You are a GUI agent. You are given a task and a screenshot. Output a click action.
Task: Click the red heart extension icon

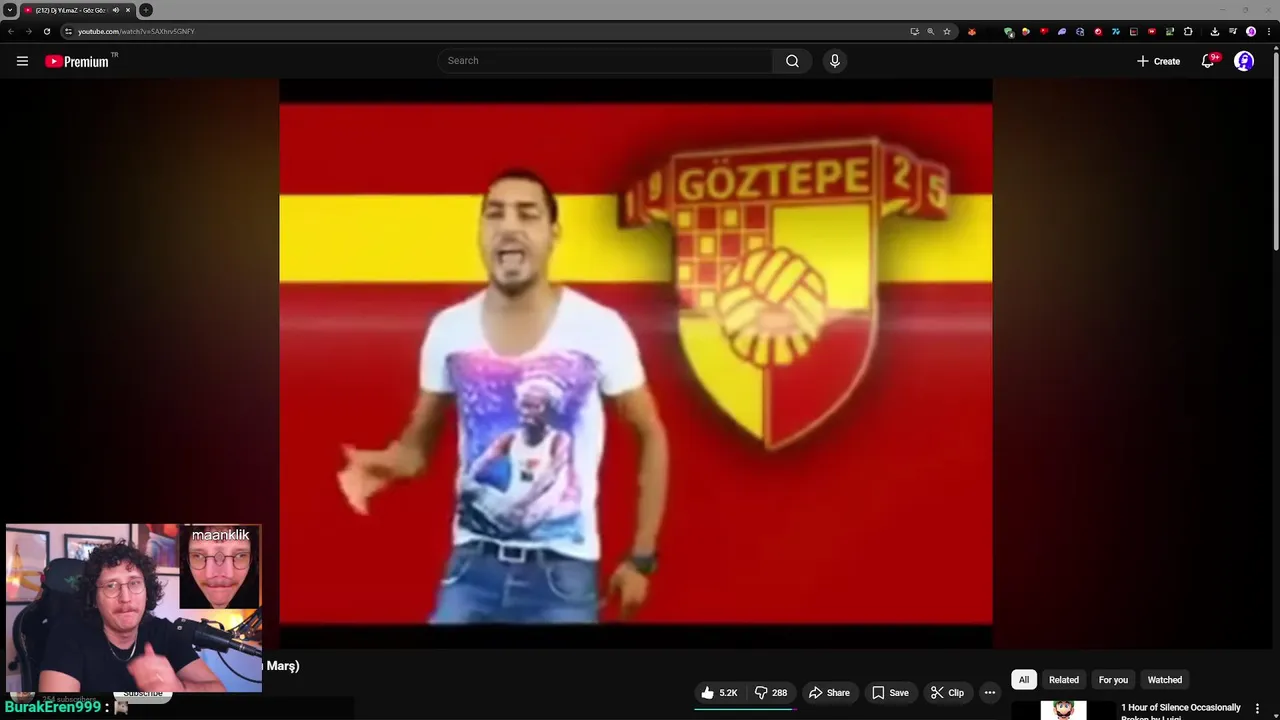coord(1044,31)
